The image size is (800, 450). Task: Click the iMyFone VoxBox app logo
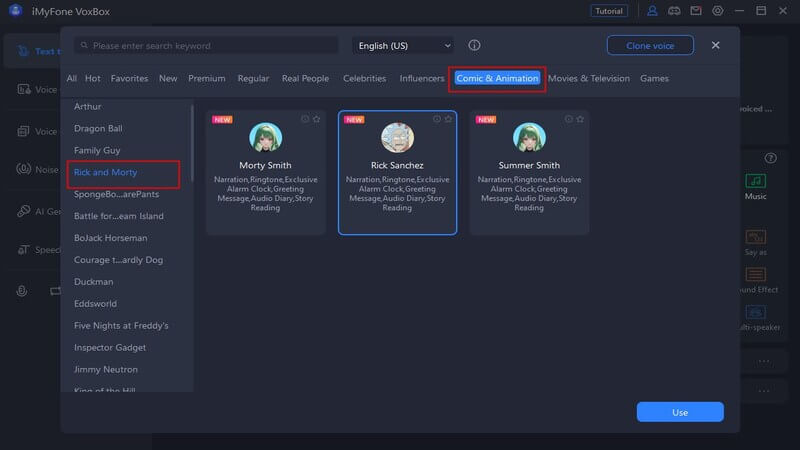point(15,11)
